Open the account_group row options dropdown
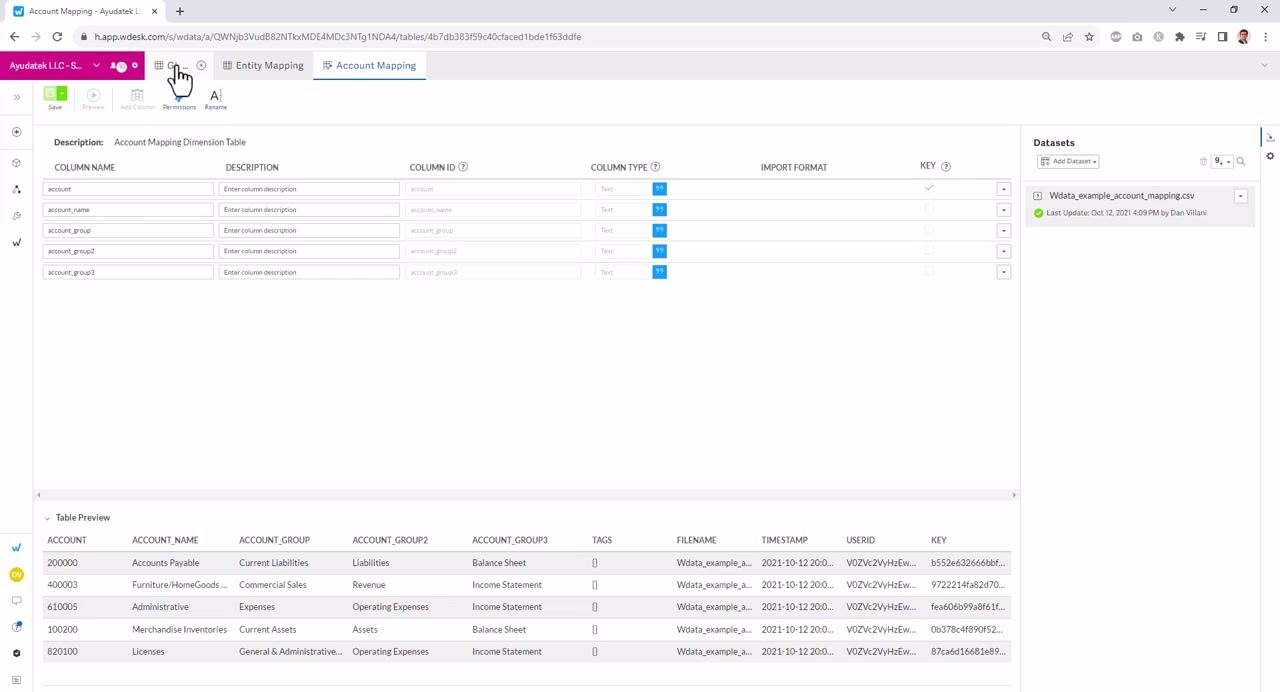1280x692 pixels. pos(1003,231)
